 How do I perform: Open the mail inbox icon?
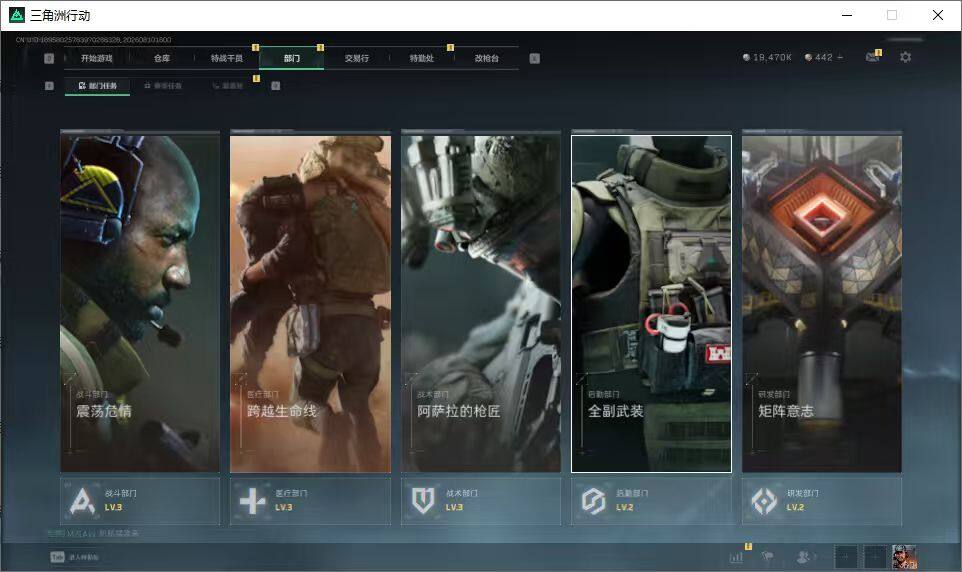872,56
